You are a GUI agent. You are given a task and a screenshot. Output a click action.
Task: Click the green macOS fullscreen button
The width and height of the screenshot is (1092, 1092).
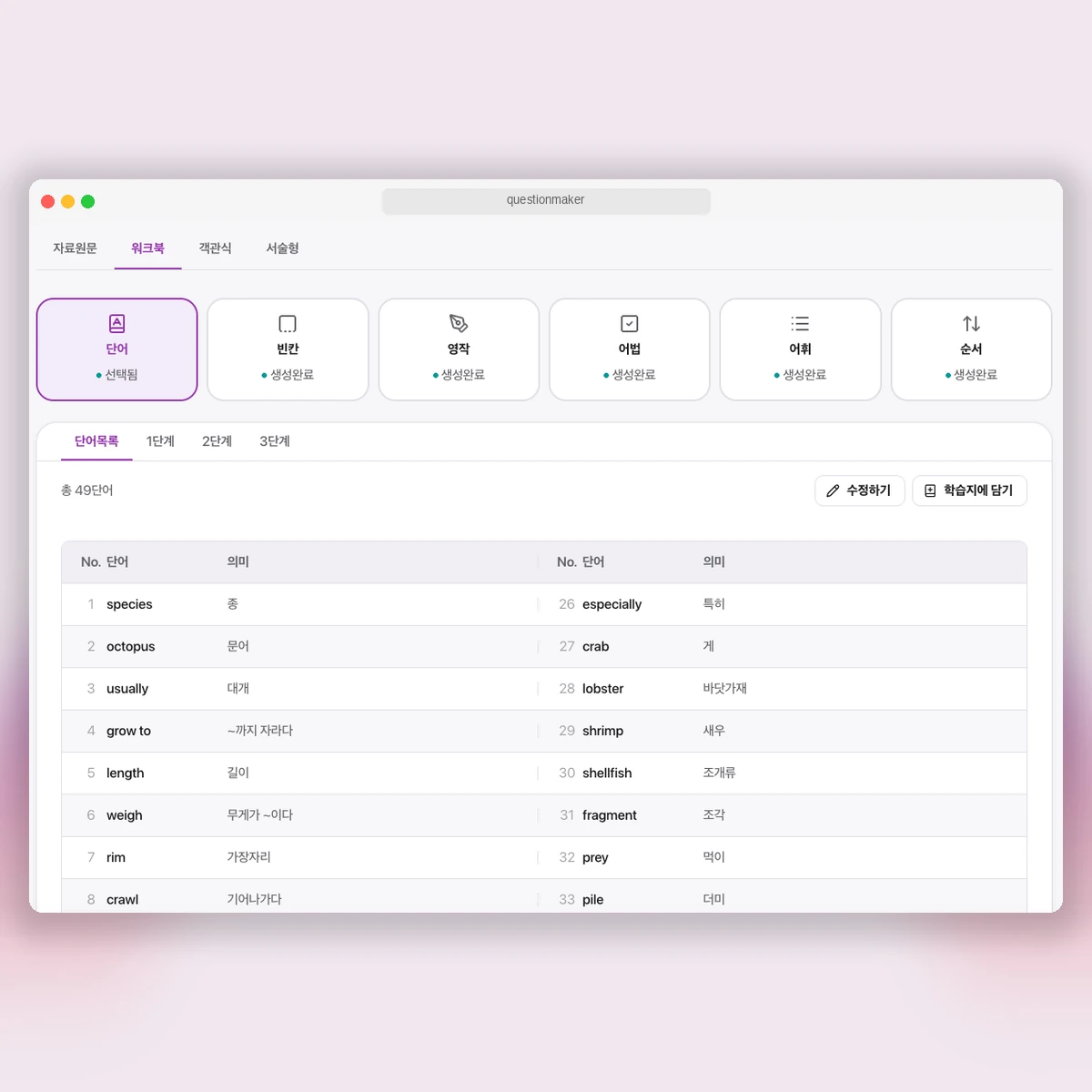pyautogui.click(x=88, y=202)
